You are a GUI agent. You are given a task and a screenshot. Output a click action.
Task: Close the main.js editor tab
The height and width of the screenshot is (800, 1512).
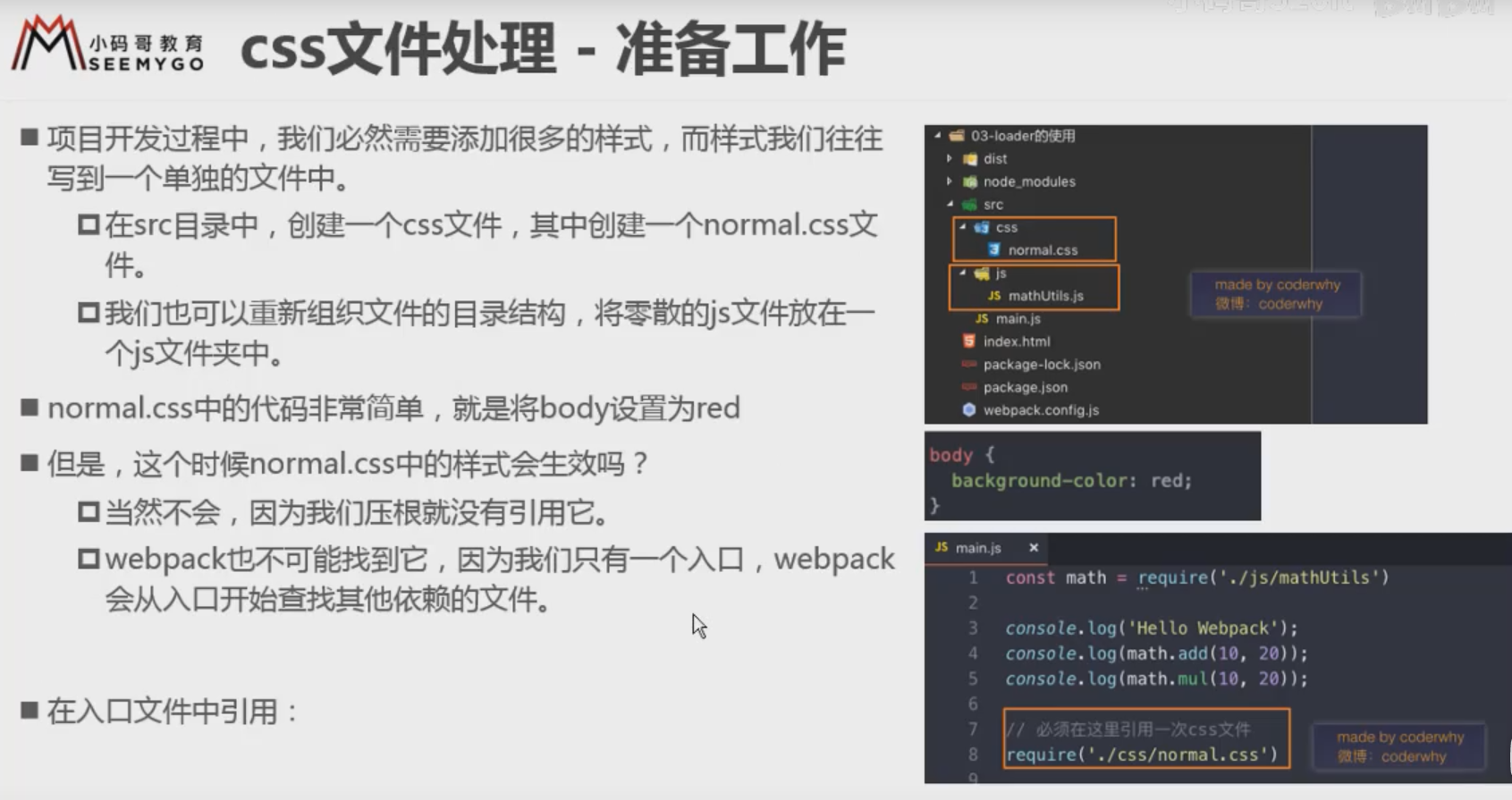click(1034, 547)
